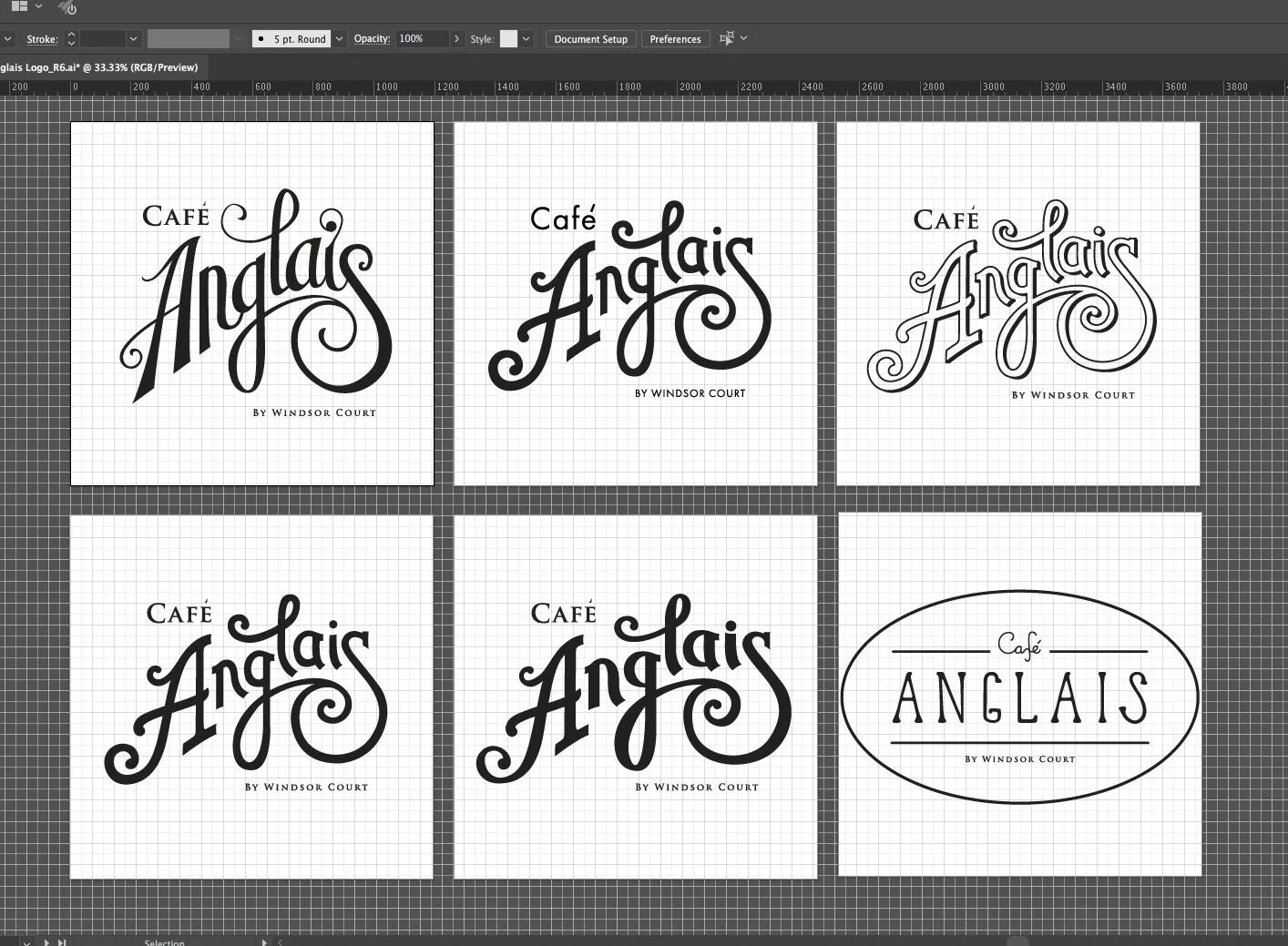Viewport: 1288px width, 946px height.
Task: Expand the Align to options dropdown
Action: click(x=744, y=38)
